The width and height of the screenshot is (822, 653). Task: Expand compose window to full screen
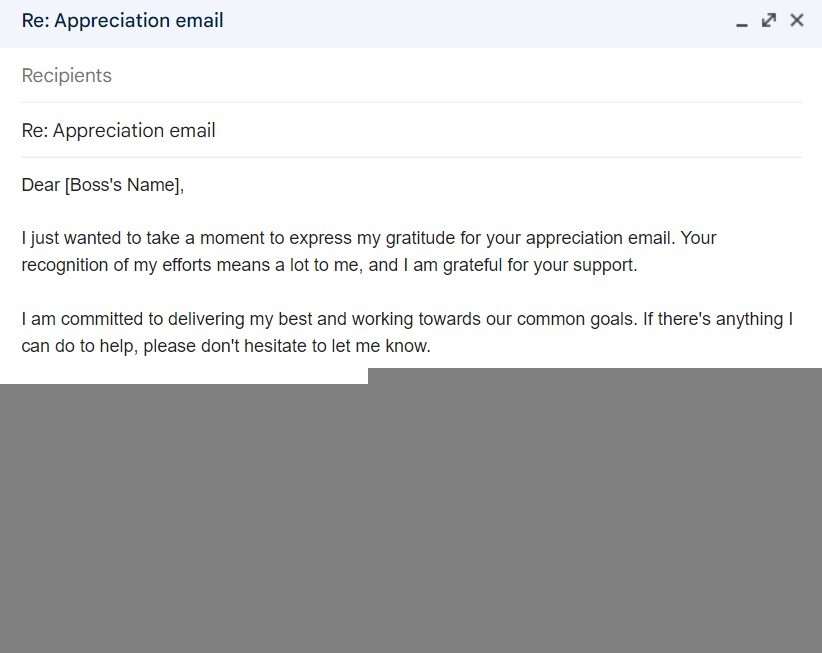[769, 20]
